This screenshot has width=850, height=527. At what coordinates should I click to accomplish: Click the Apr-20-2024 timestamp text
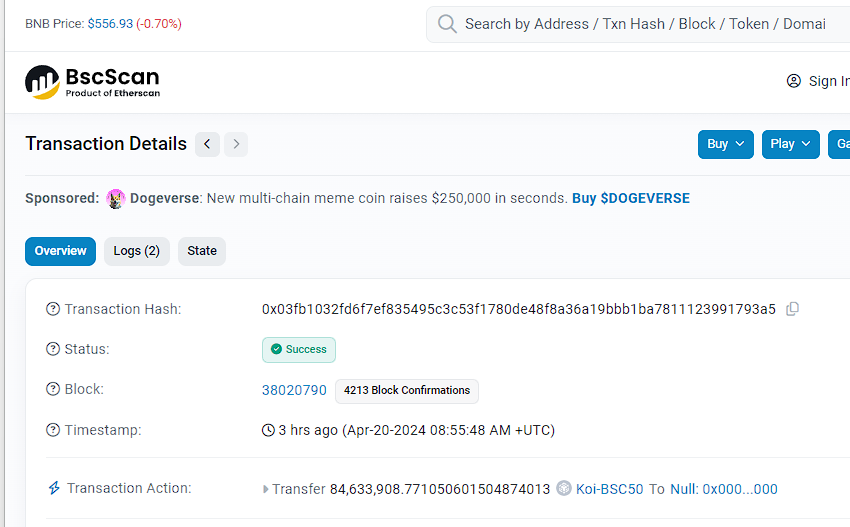pyautogui.click(x=449, y=430)
